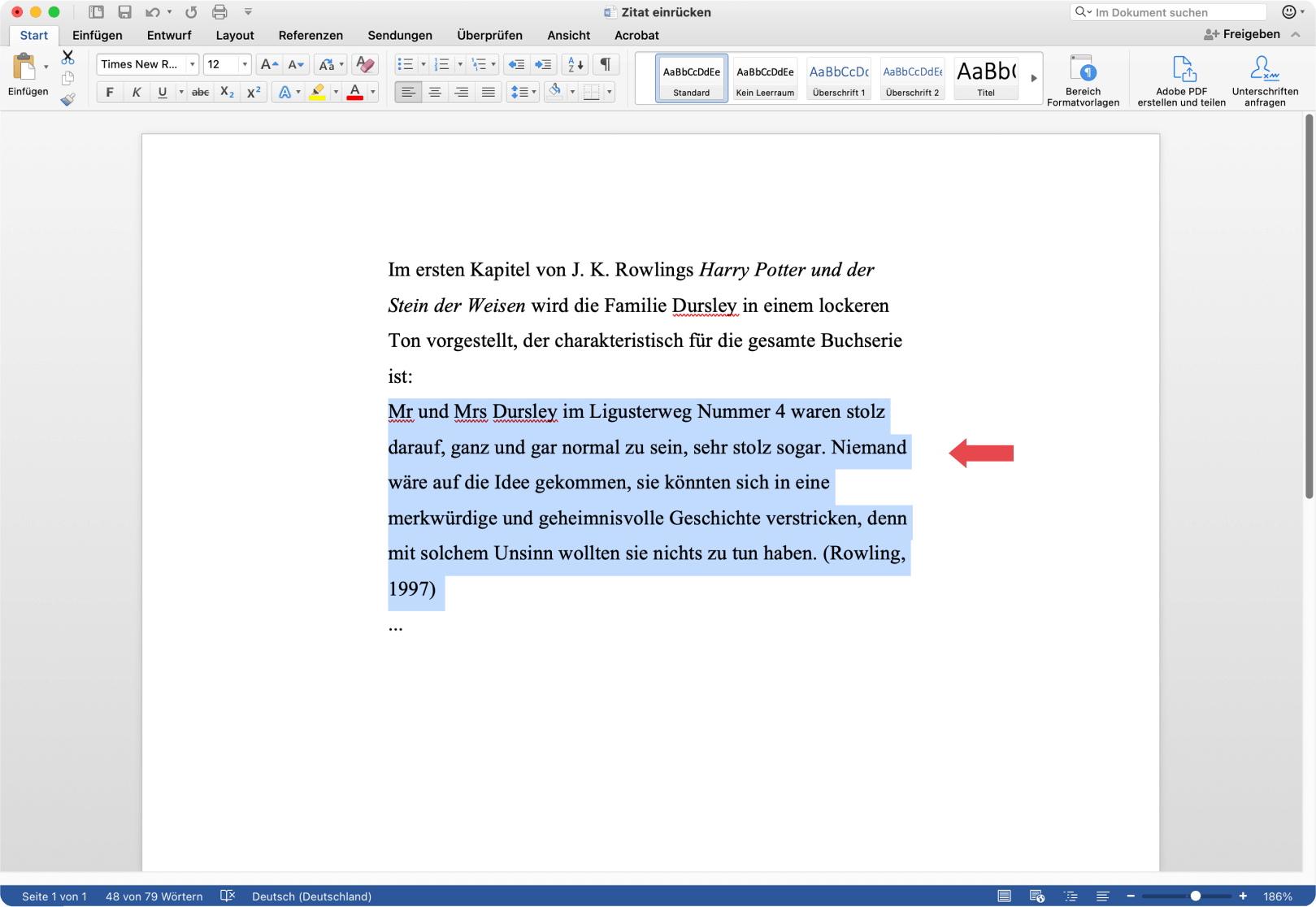
Task: Open the Überprüfen ribbon tab
Action: [x=489, y=35]
